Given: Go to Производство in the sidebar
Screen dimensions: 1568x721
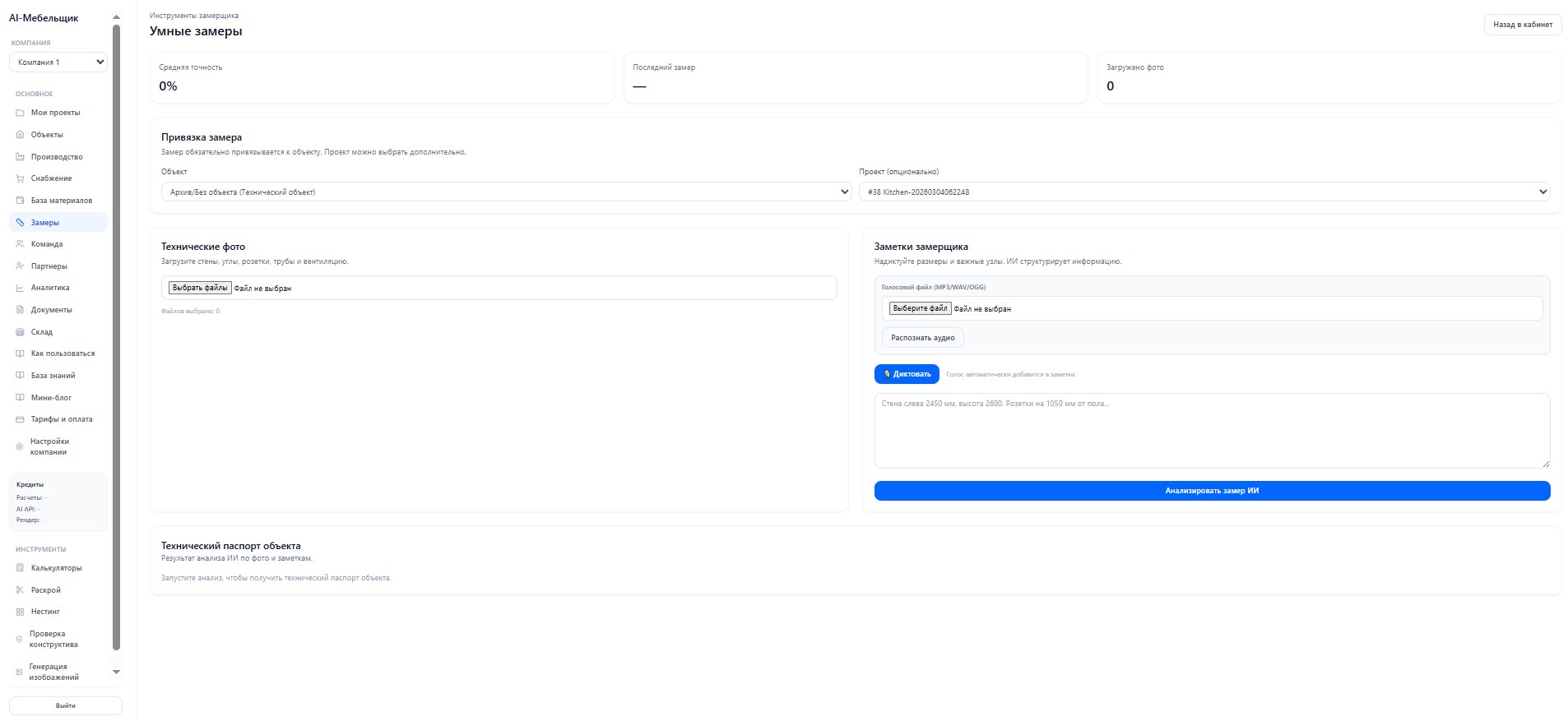Looking at the screenshot, I should (57, 157).
